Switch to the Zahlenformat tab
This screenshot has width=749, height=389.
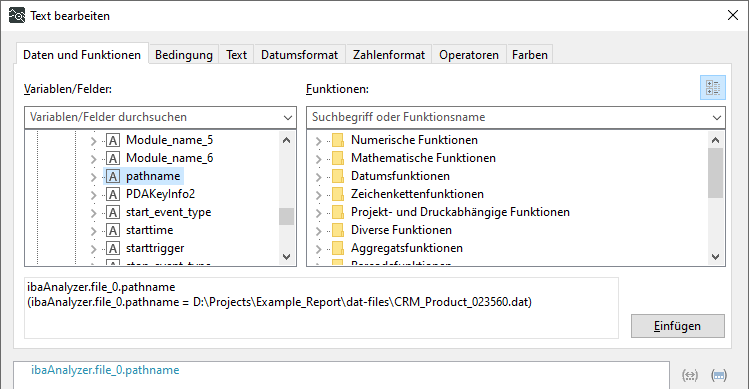[389, 55]
